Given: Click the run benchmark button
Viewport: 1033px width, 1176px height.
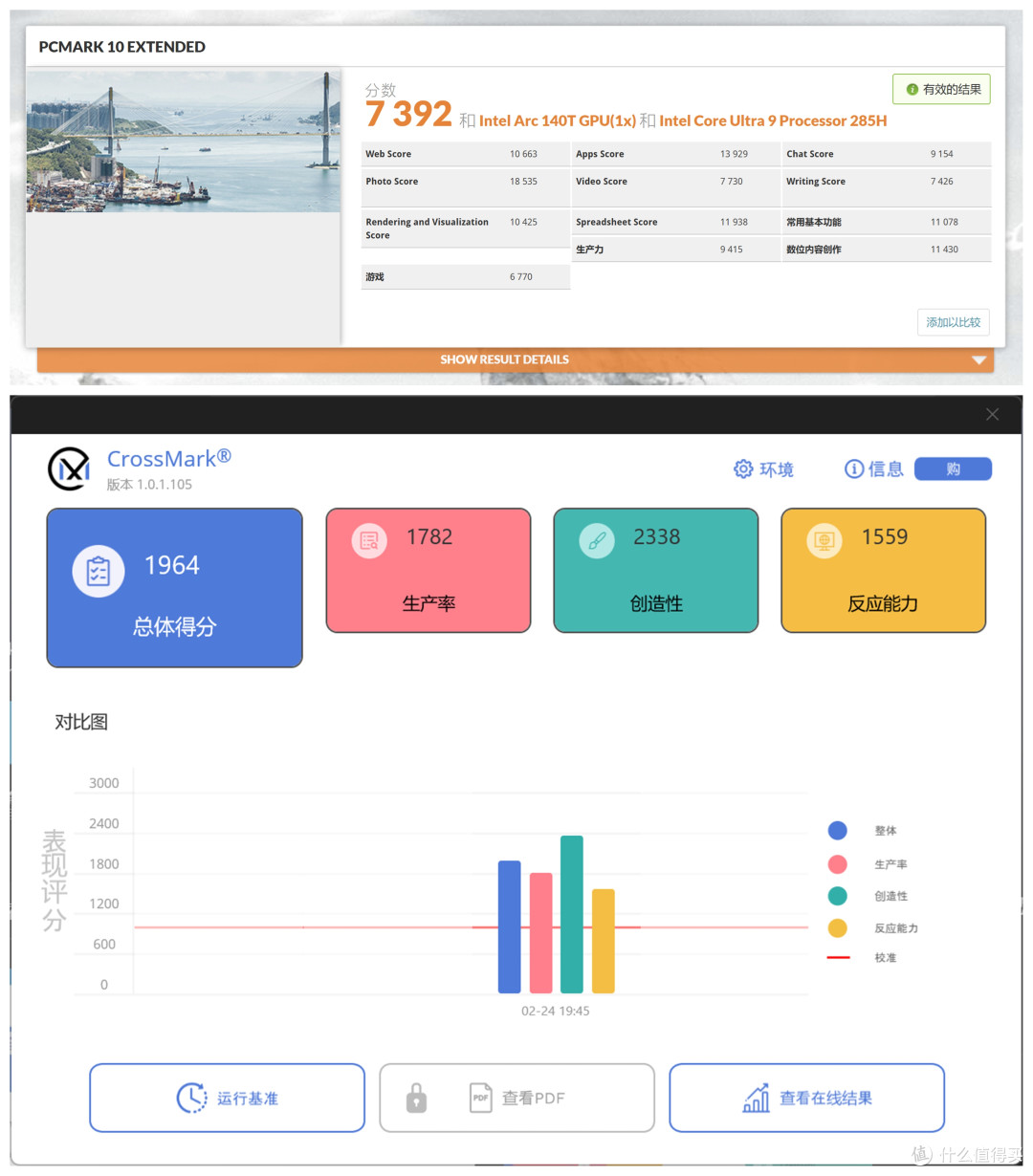Looking at the screenshot, I should pos(228,1098).
